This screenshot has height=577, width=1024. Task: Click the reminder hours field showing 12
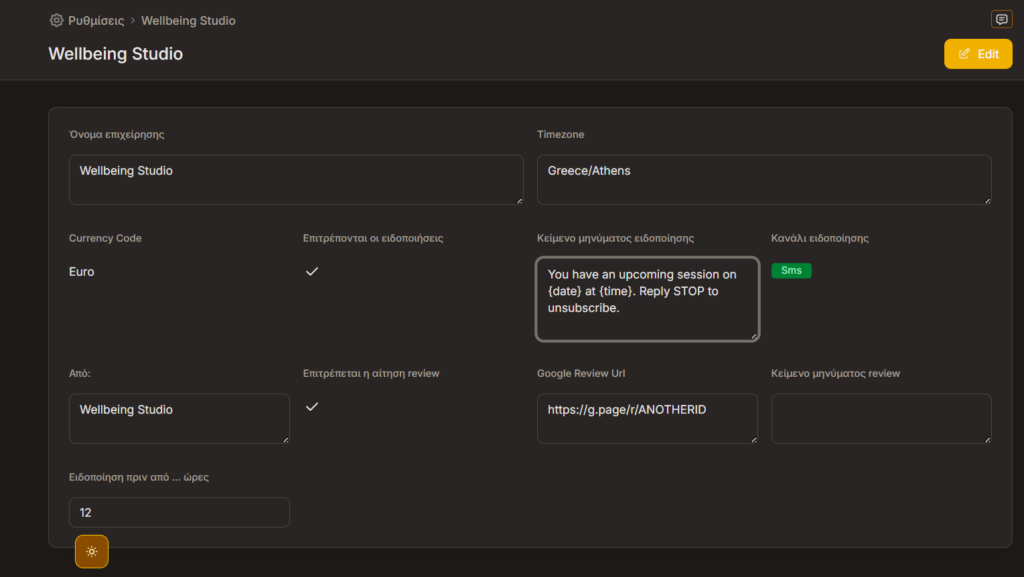click(179, 512)
